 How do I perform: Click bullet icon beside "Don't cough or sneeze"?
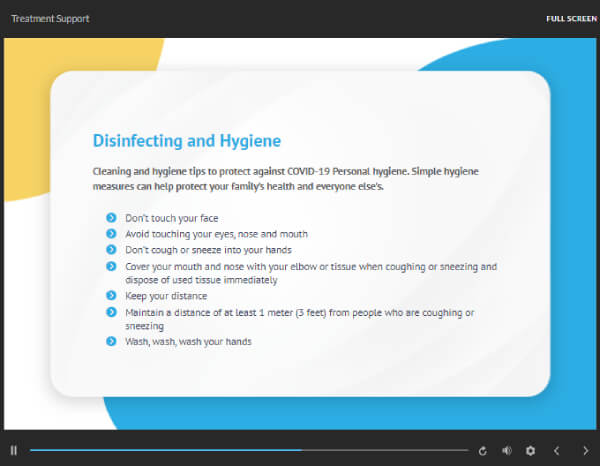(x=110, y=249)
